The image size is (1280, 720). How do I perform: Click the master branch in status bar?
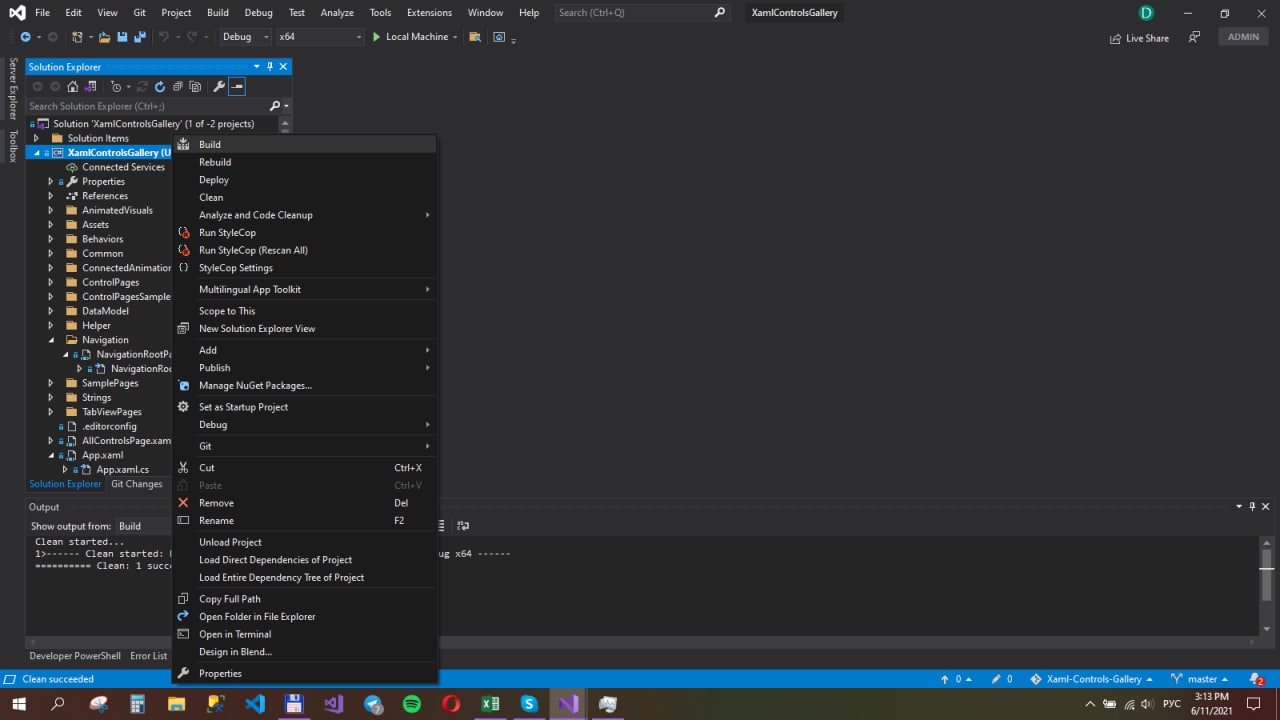pyautogui.click(x=1200, y=679)
